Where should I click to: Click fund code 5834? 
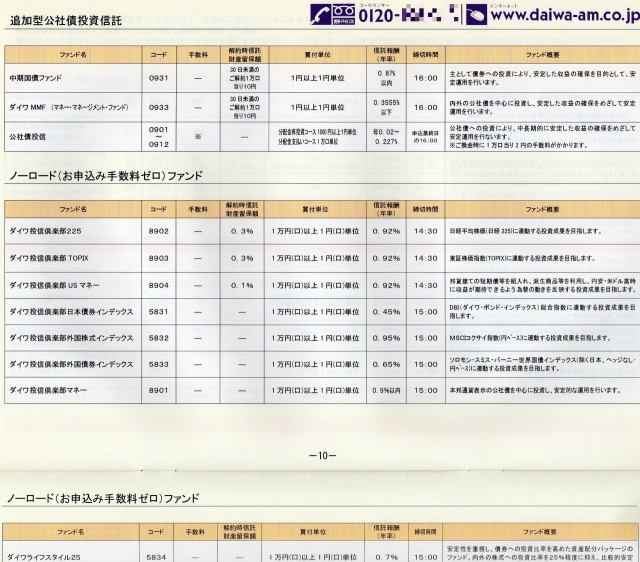[x=156, y=557]
